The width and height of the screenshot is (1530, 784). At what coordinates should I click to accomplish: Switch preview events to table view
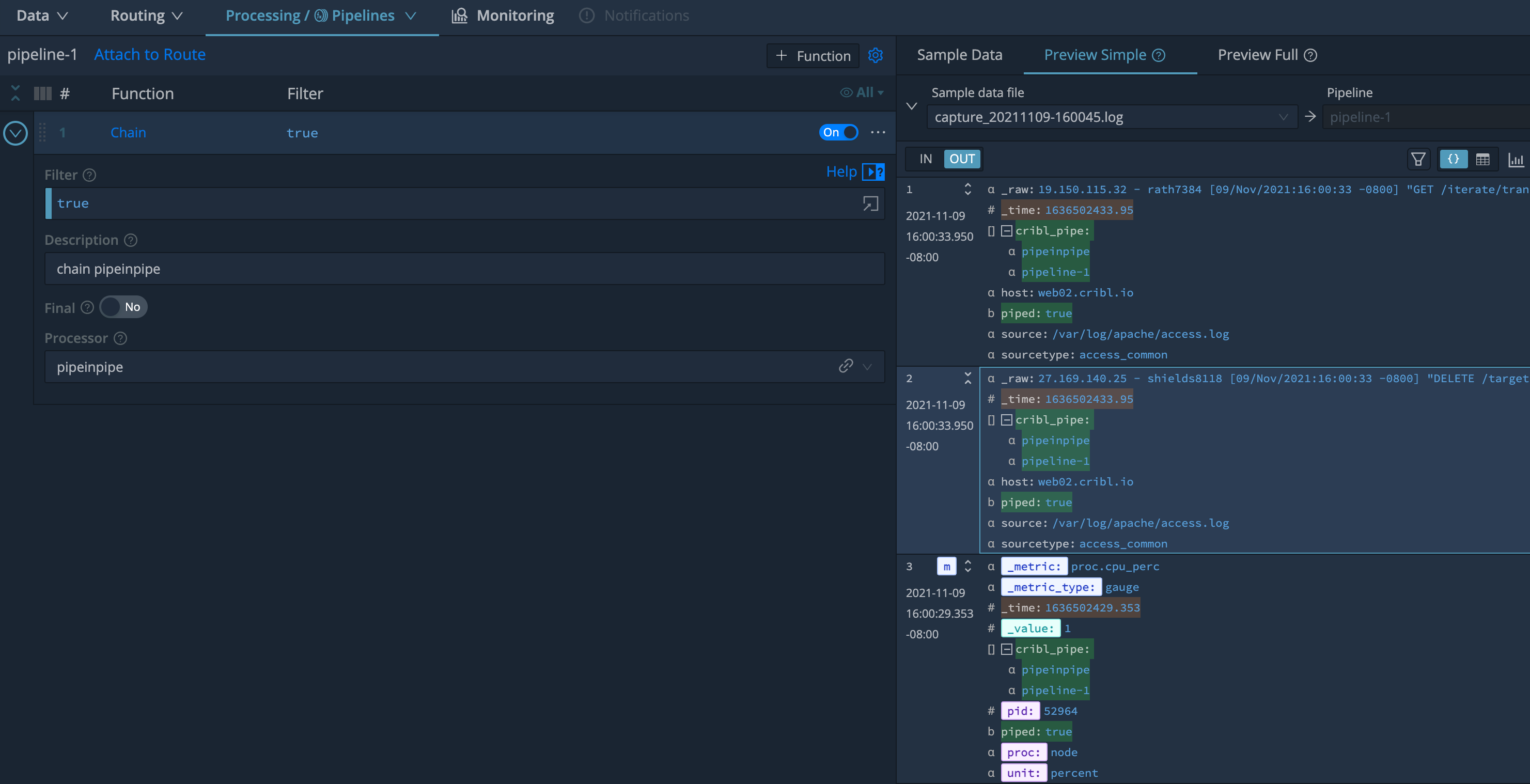click(1484, 159)
